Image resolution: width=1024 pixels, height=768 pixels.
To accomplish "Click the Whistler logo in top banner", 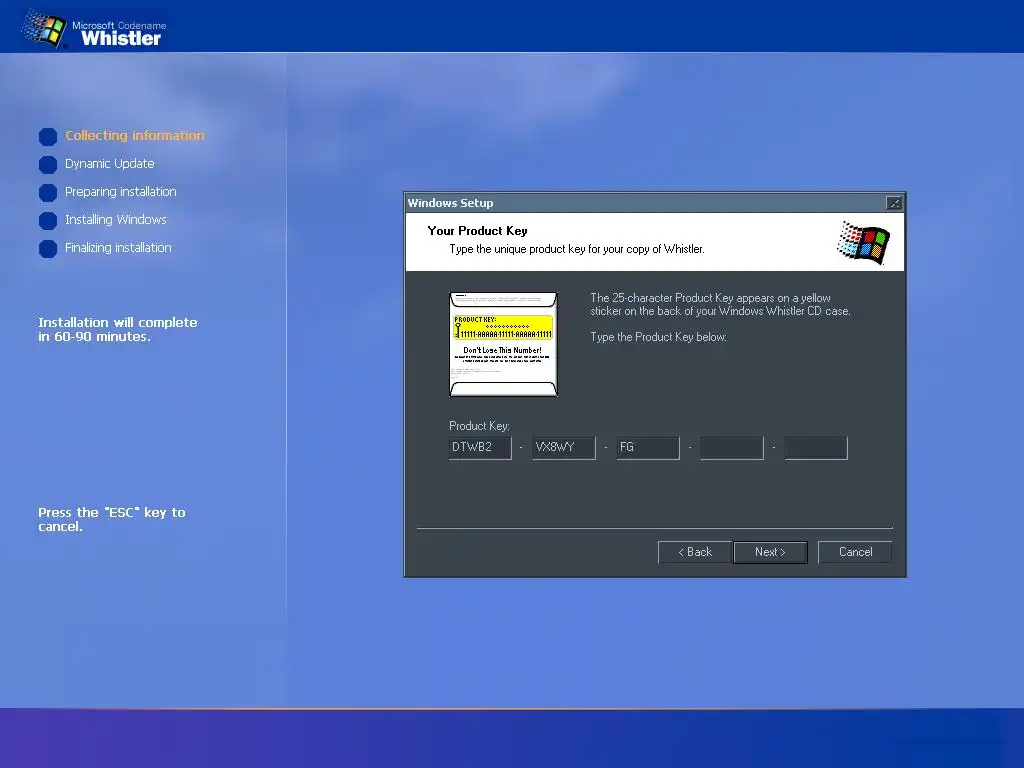I will click(x=94, y=29).
